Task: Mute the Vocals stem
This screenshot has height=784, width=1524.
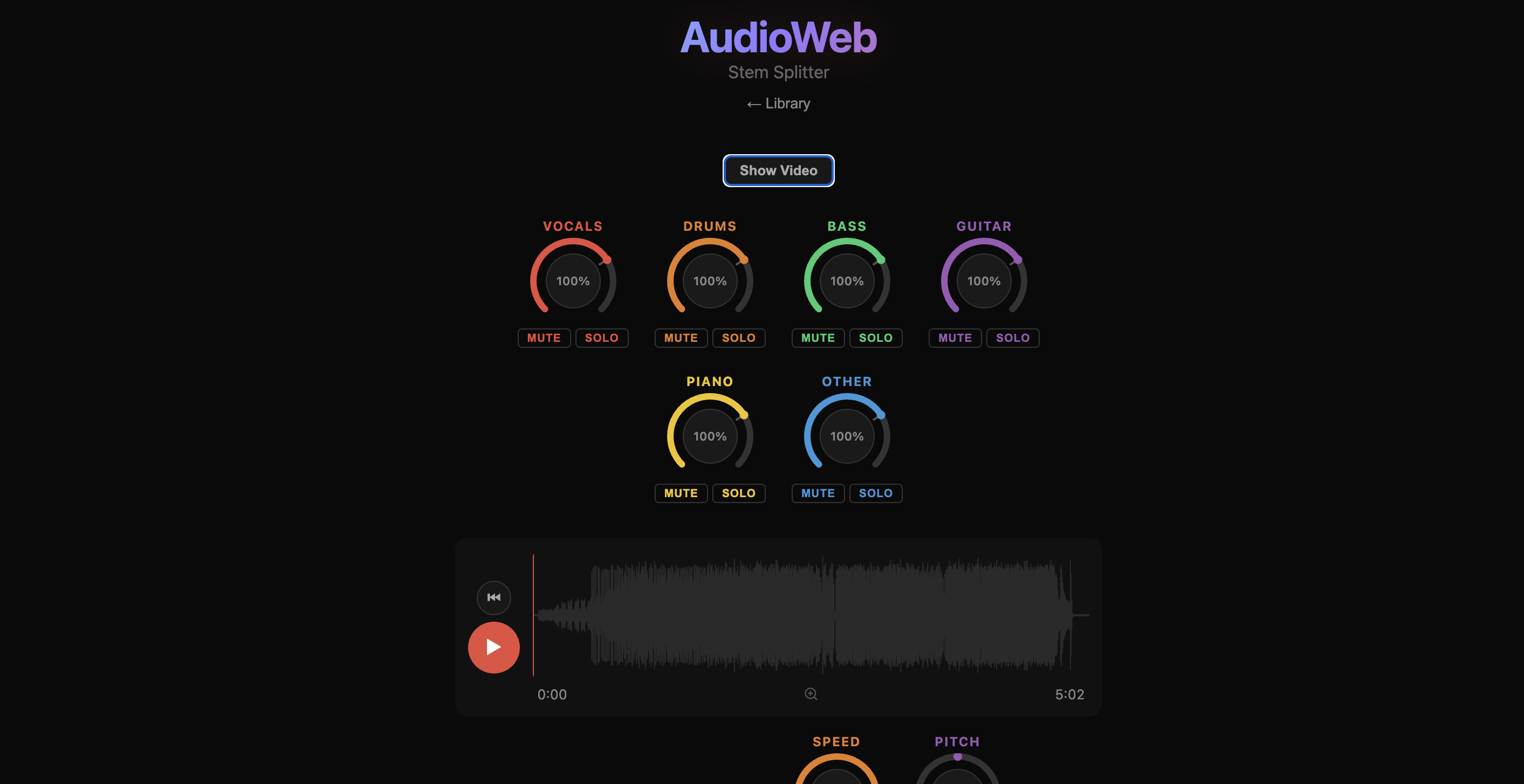Action: tap(543, 338)
